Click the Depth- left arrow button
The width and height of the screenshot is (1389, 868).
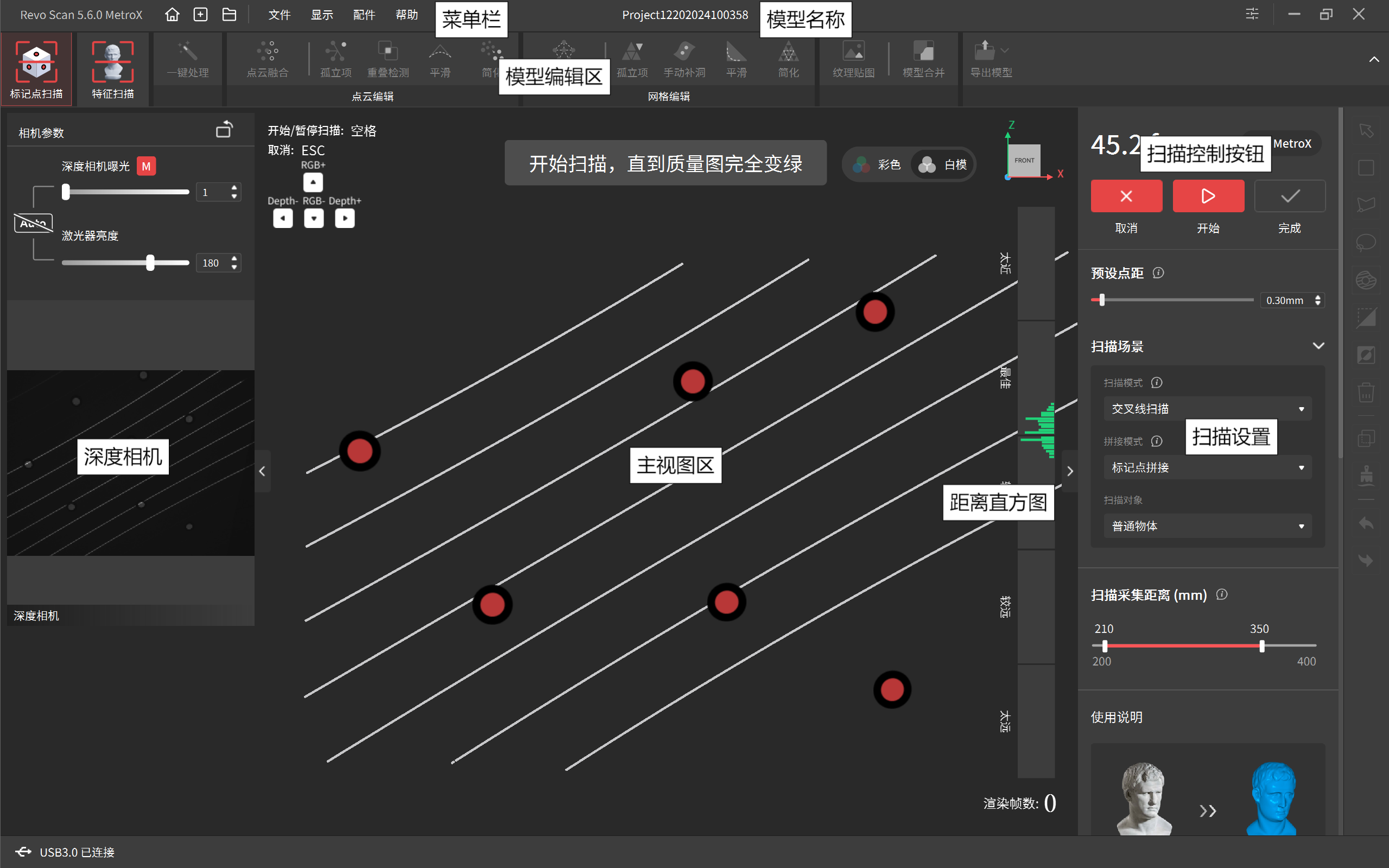[x=282, y=218]
